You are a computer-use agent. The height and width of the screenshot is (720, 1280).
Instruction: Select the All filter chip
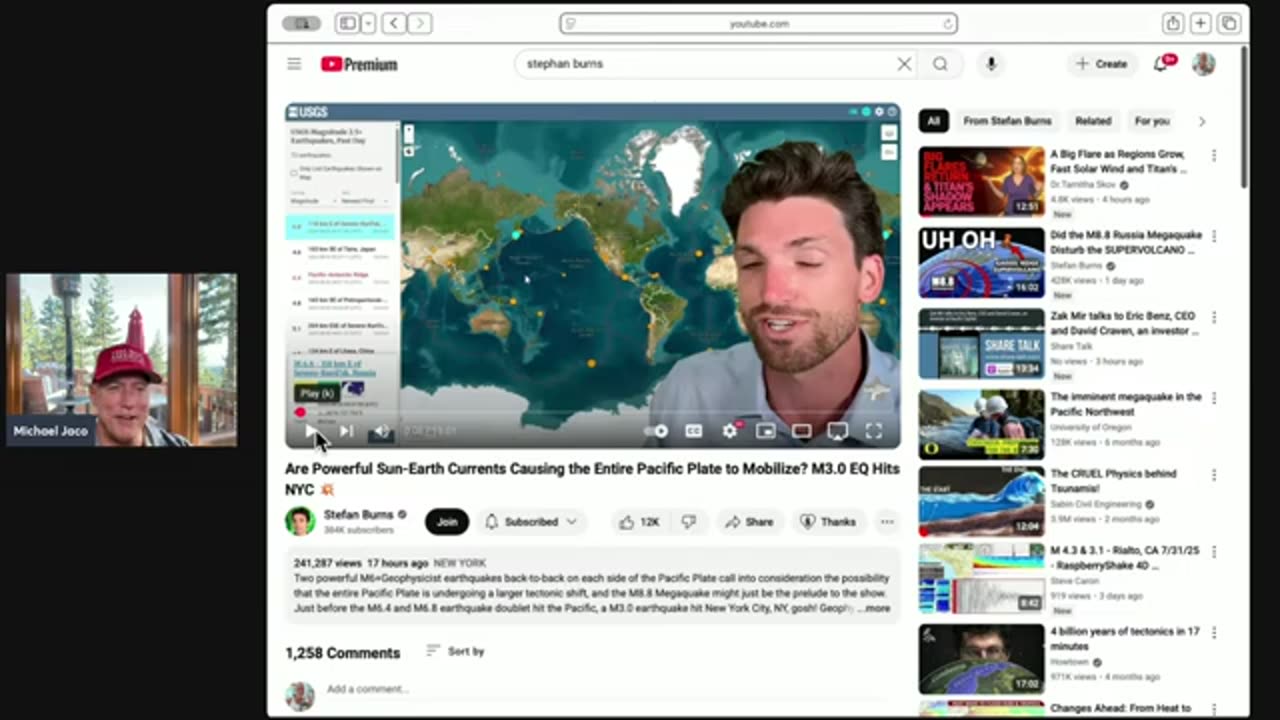tap(933, 121)
